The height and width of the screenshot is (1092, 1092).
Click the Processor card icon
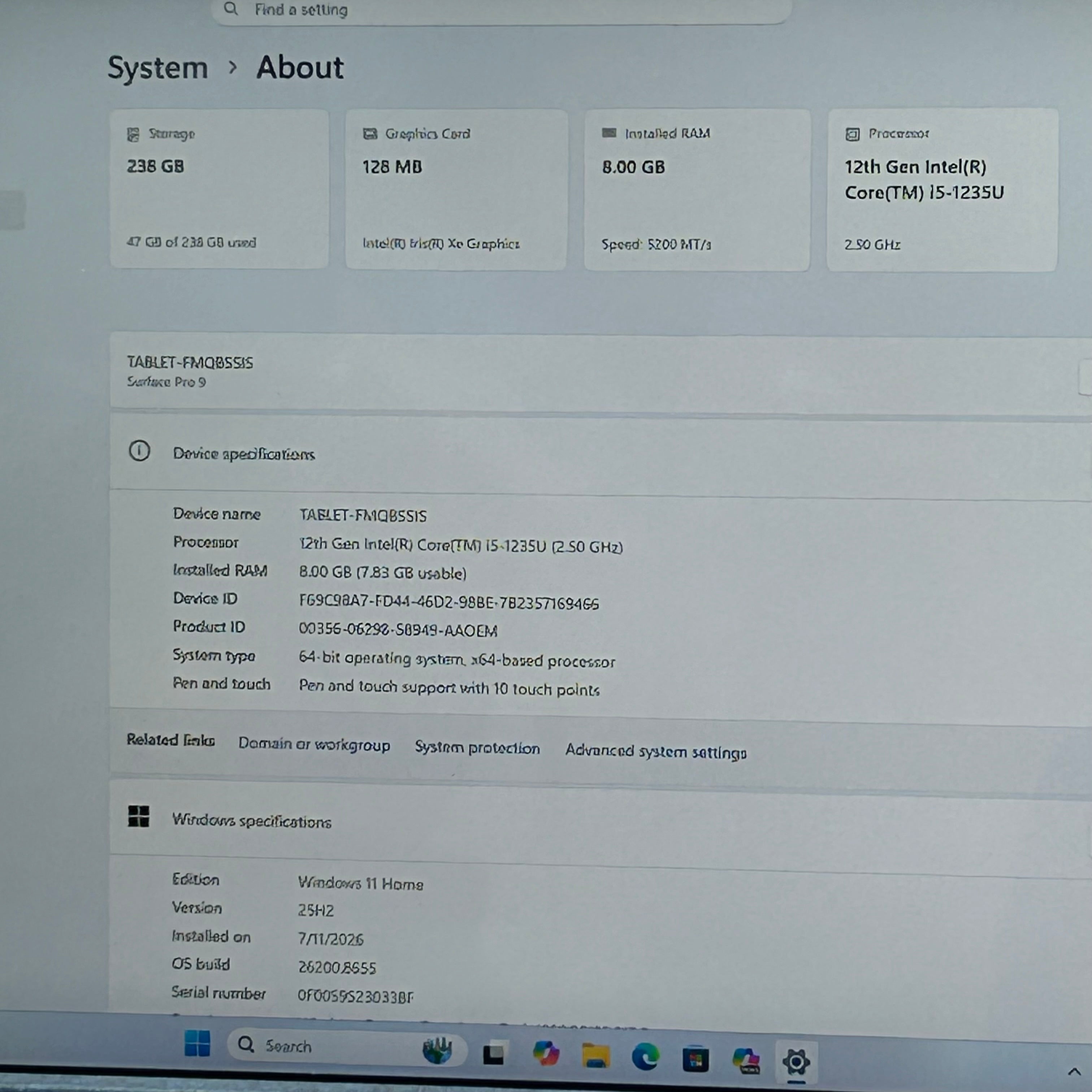852,134
